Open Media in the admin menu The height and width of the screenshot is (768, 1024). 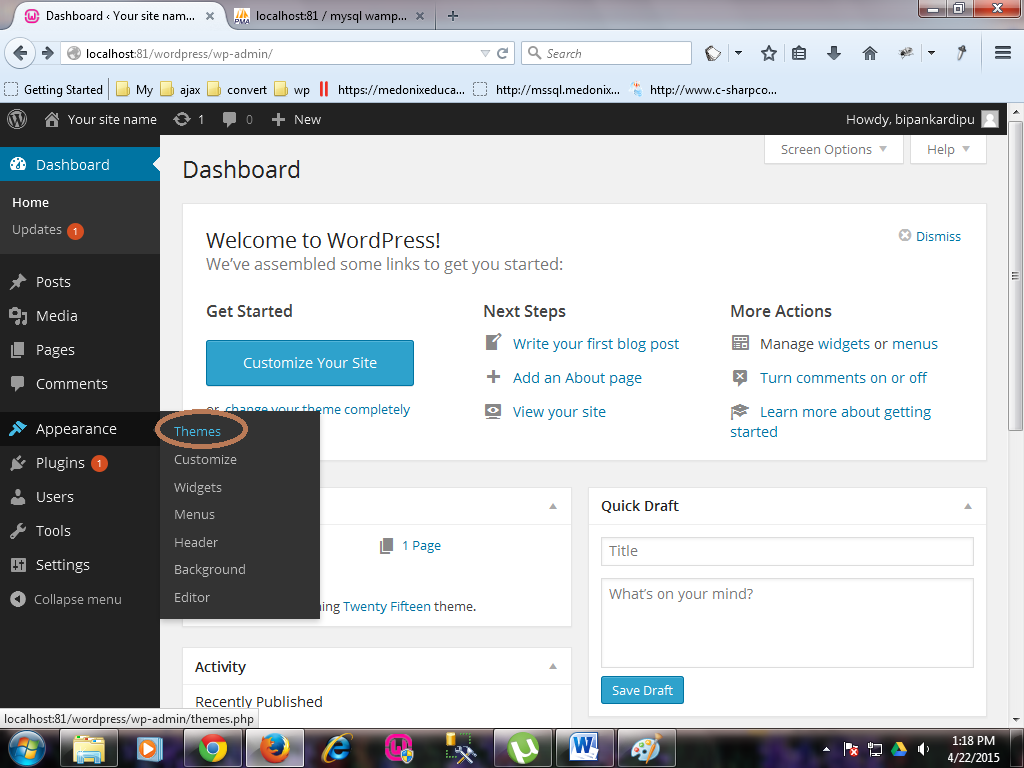coord(80,316)
